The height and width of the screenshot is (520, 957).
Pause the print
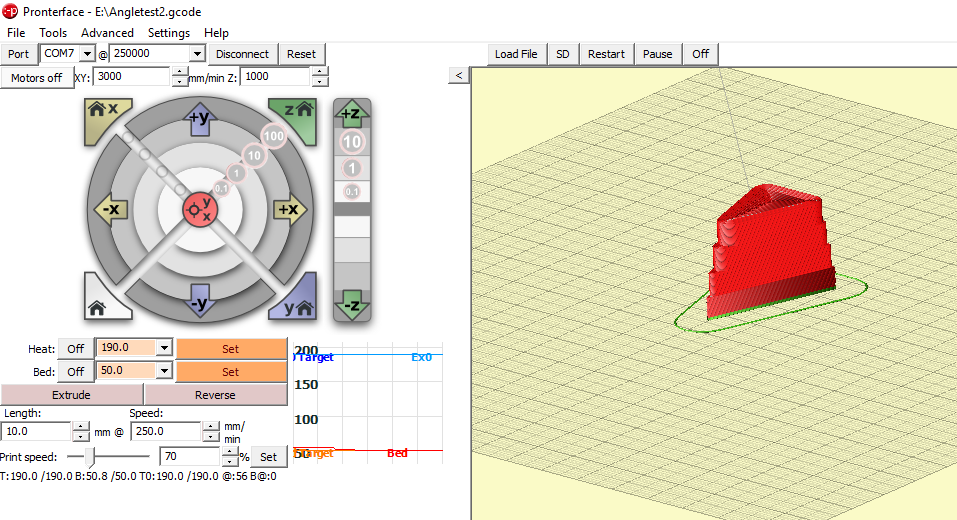click(657, 54)
